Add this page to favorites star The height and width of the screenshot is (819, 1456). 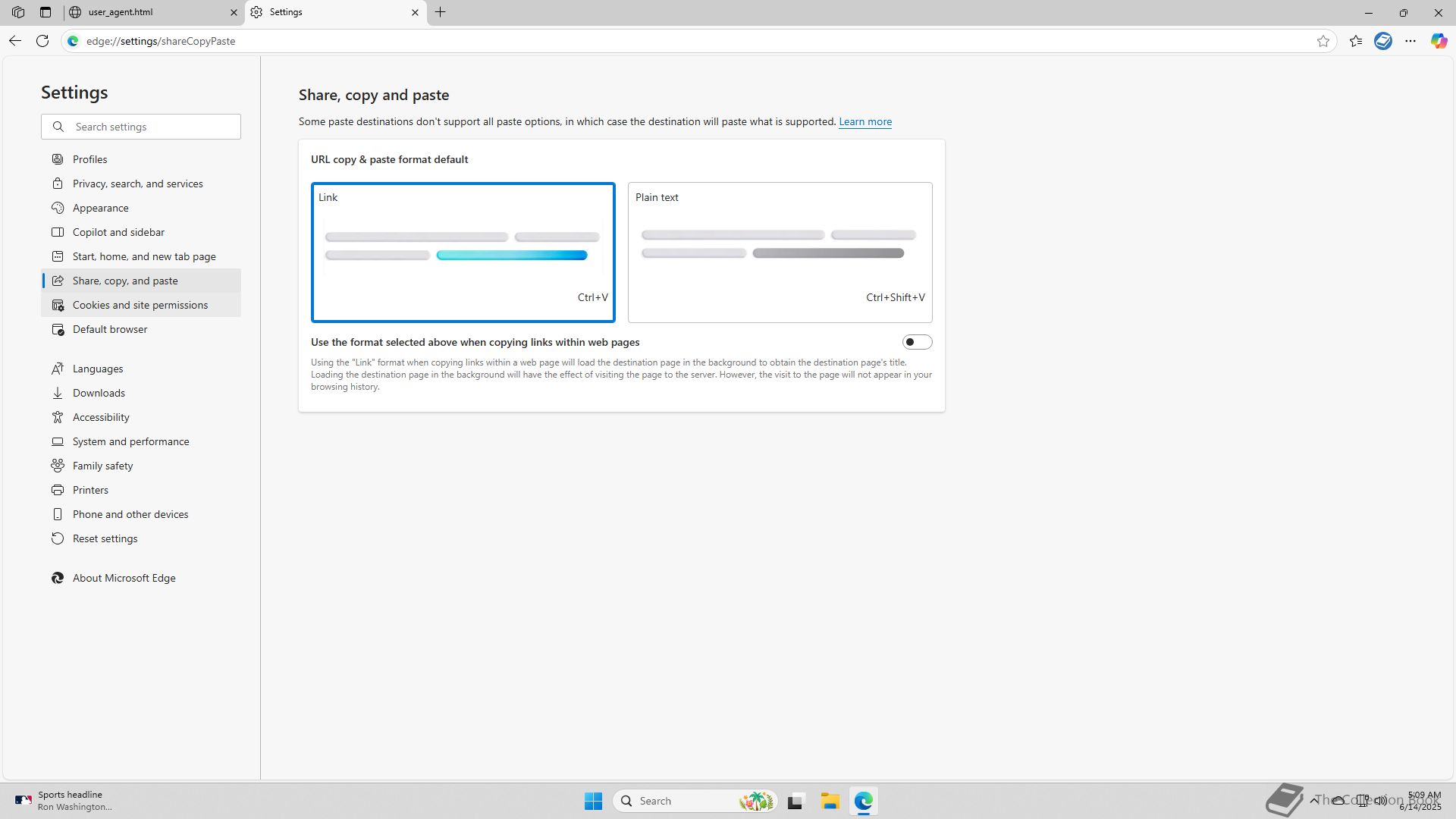pyautogui.click(x=1323, y=41)
